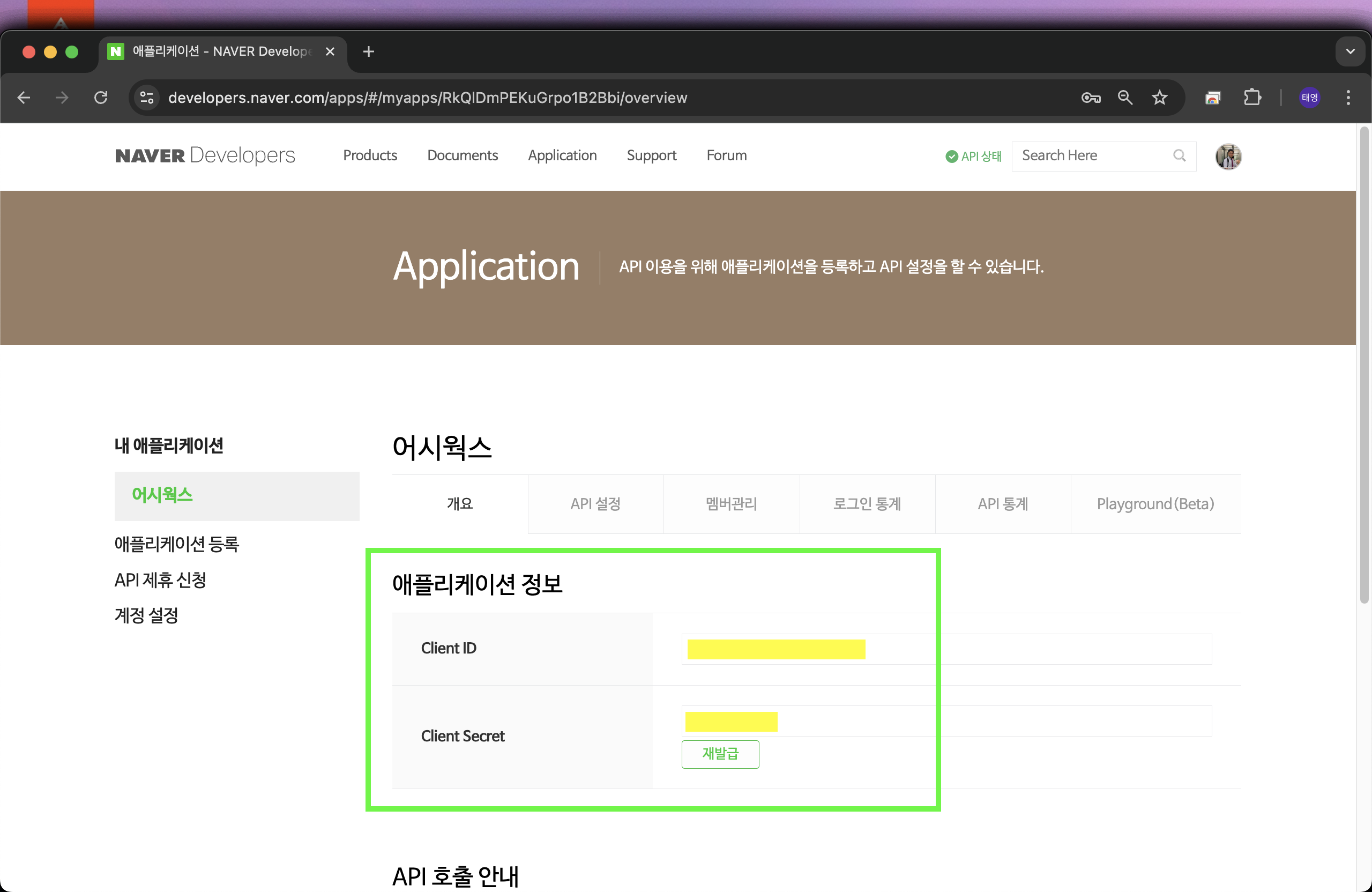Image resolution: width=1372 pixels, height=892 pixels.
Task: Select the 개요 tab
Action: pos(460,504)
